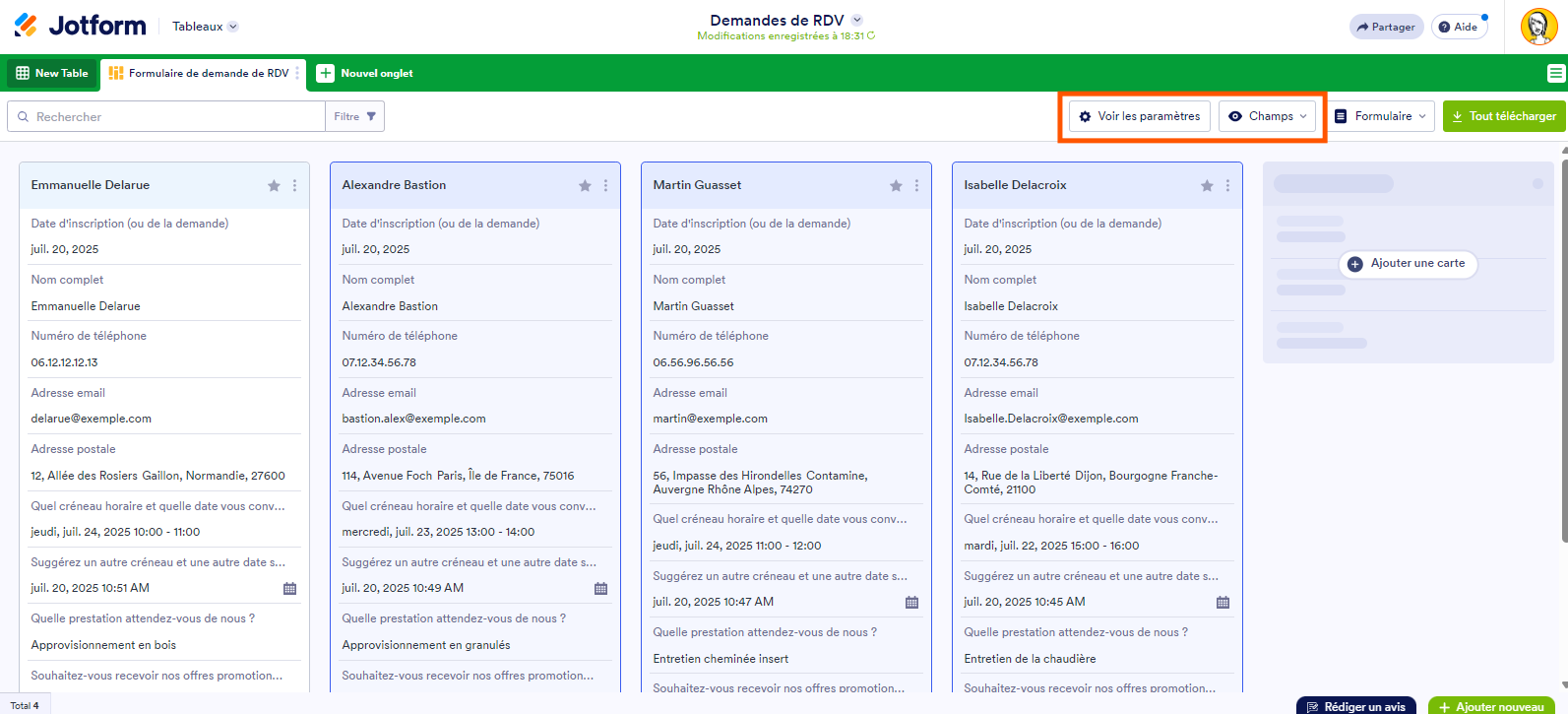Open options menu for Martin Guasset card

pyautogui.click(x=916, y=185)
